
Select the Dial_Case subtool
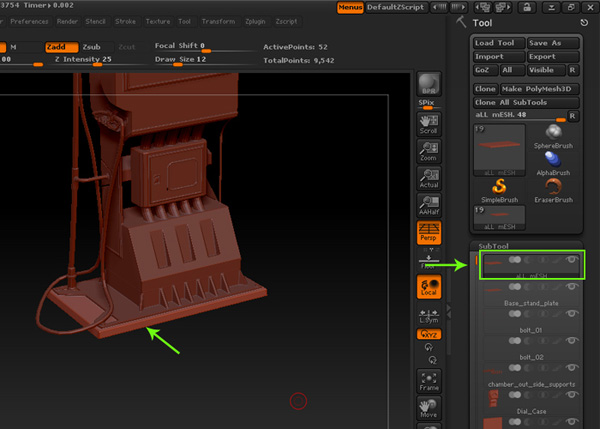pos(531,403)
